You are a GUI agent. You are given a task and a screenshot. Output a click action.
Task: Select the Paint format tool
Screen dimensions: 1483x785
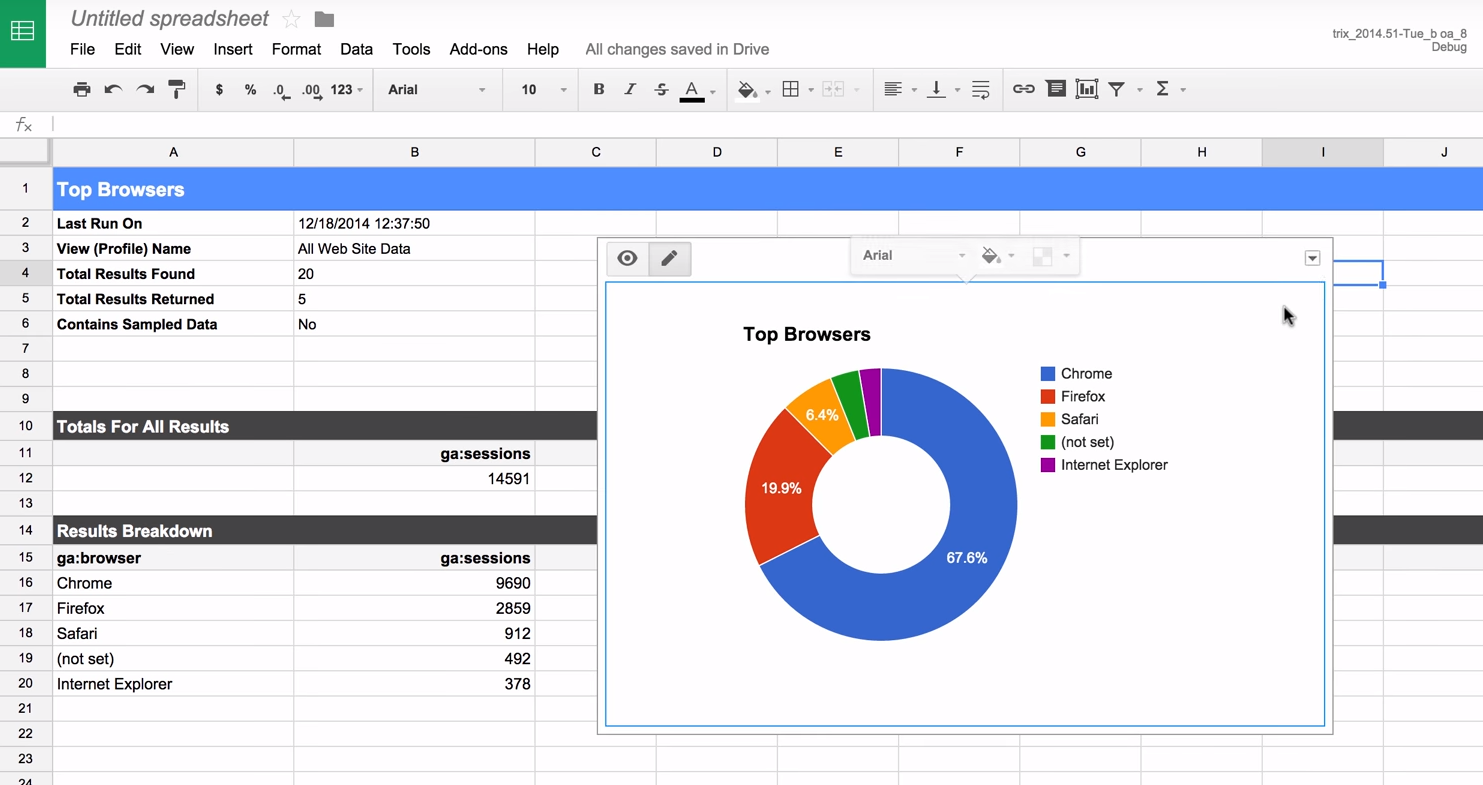[177, 89]
